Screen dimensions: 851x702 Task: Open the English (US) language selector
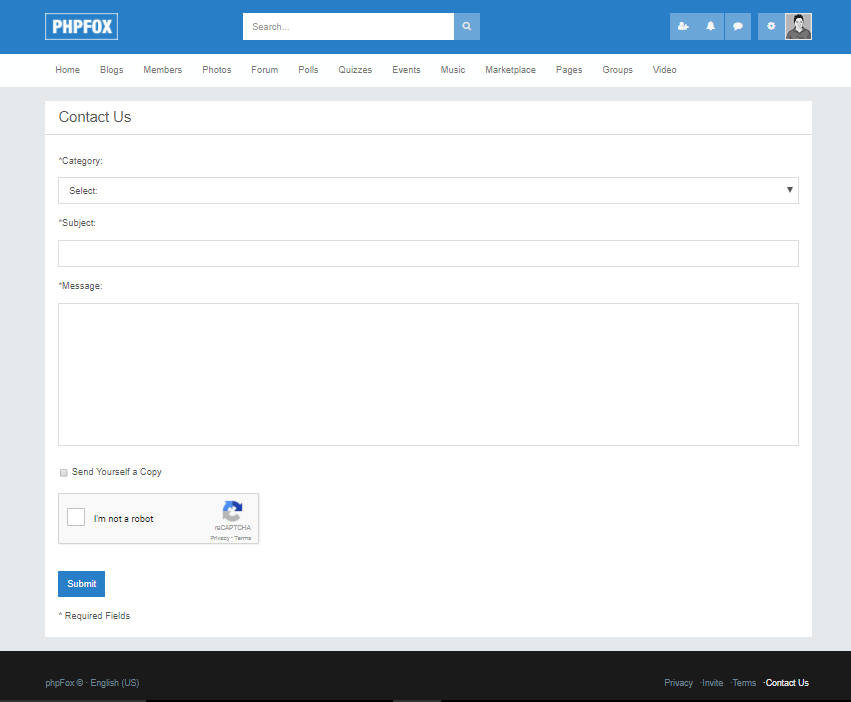click(x=115, y=683)
